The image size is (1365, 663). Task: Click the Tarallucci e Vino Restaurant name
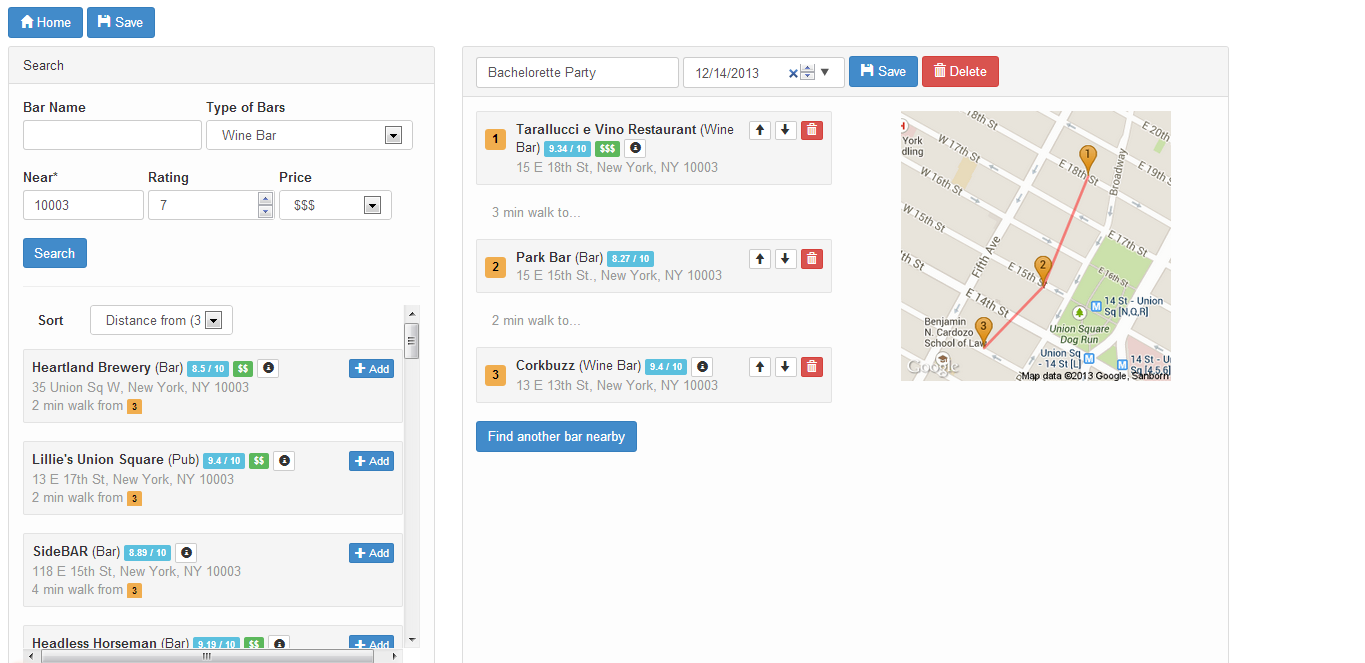(x=606, y=129)
